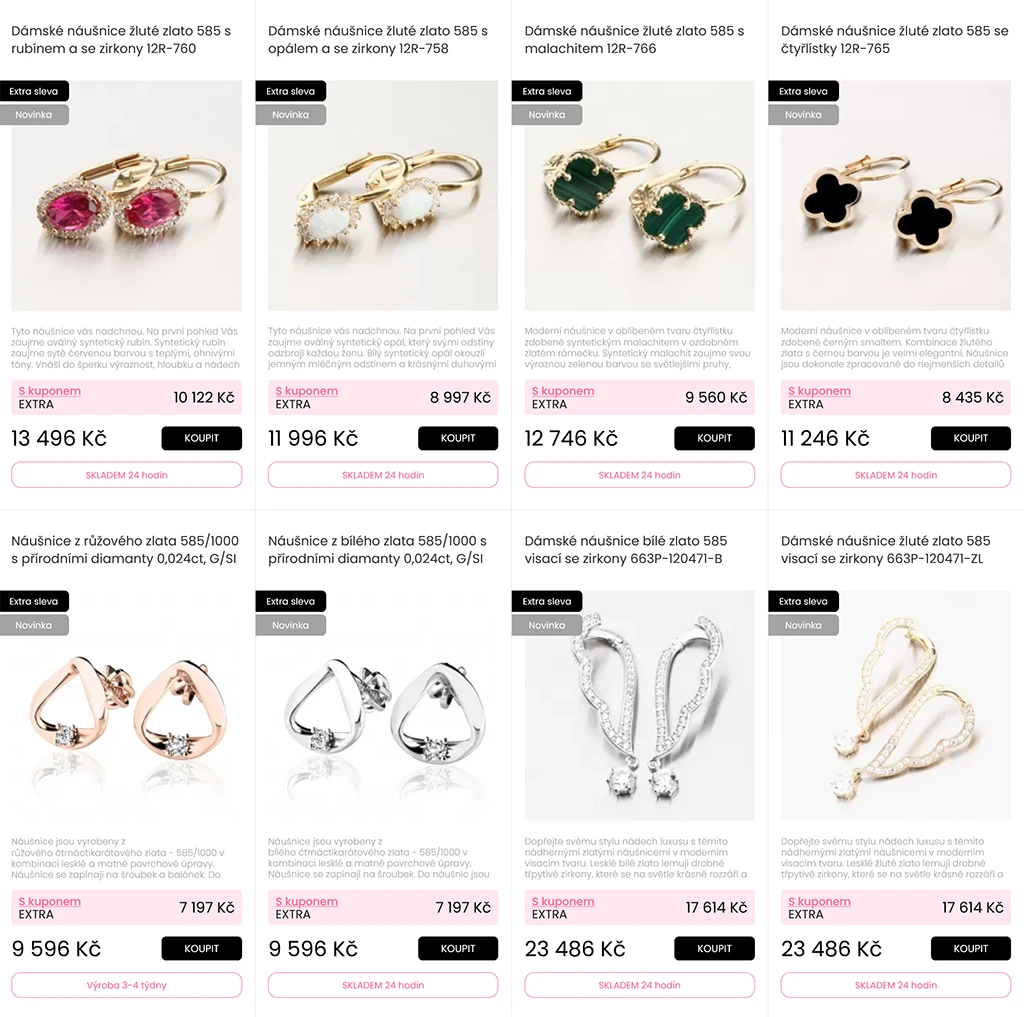Open title of white gold 663P-120471-B earrings

(x=625, y=549)
